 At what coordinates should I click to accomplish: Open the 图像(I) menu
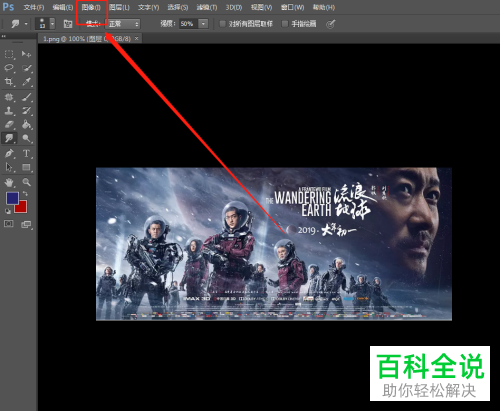point(91,7)
